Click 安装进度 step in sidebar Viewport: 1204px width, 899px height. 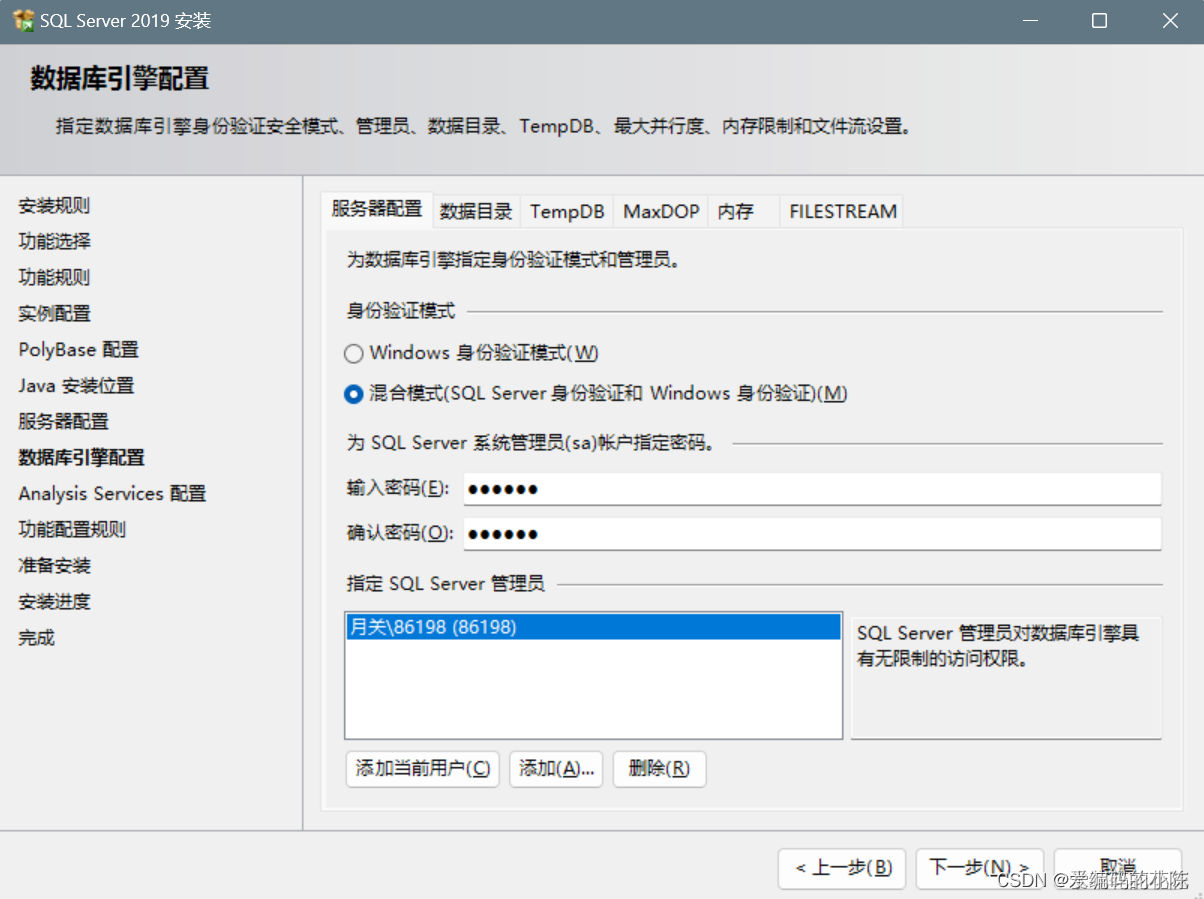pyautogui.click(x=54, y=602)
